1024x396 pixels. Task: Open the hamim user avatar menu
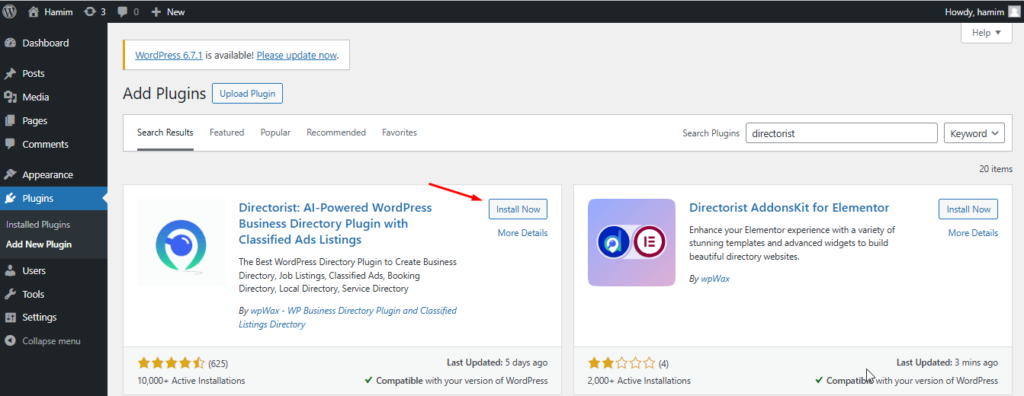(1013, 12)
